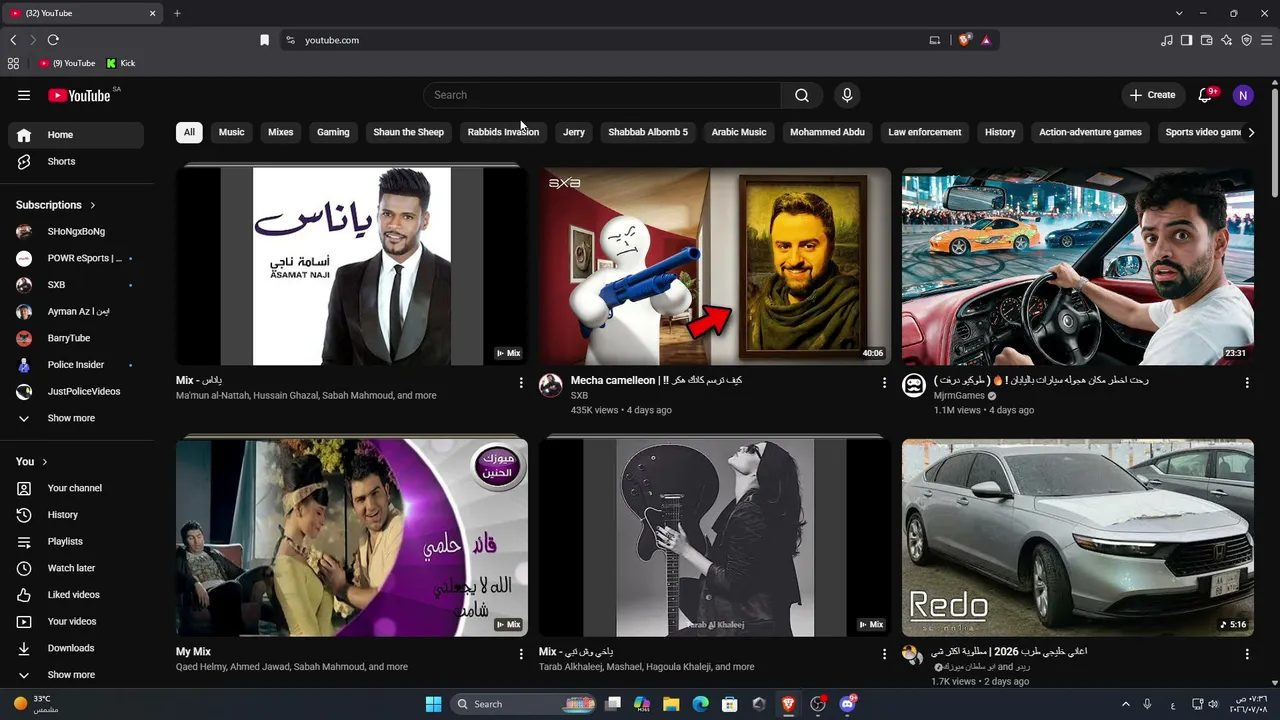Select the Shaun the Sheep chip
The height and width of the screenshot is (720, 1280).
408,132
